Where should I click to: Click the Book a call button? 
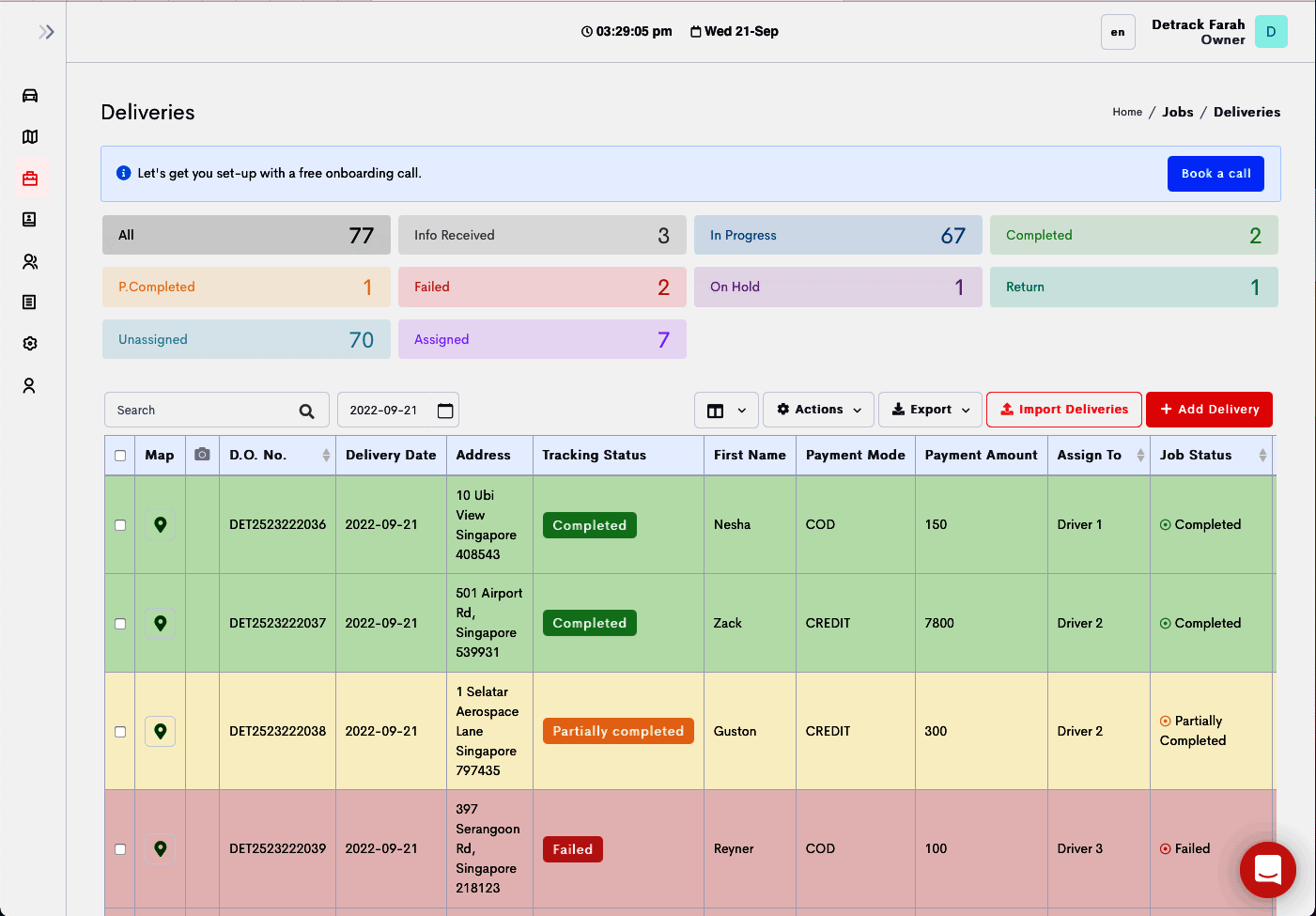pyautogui.click(x=1215, y=174)
